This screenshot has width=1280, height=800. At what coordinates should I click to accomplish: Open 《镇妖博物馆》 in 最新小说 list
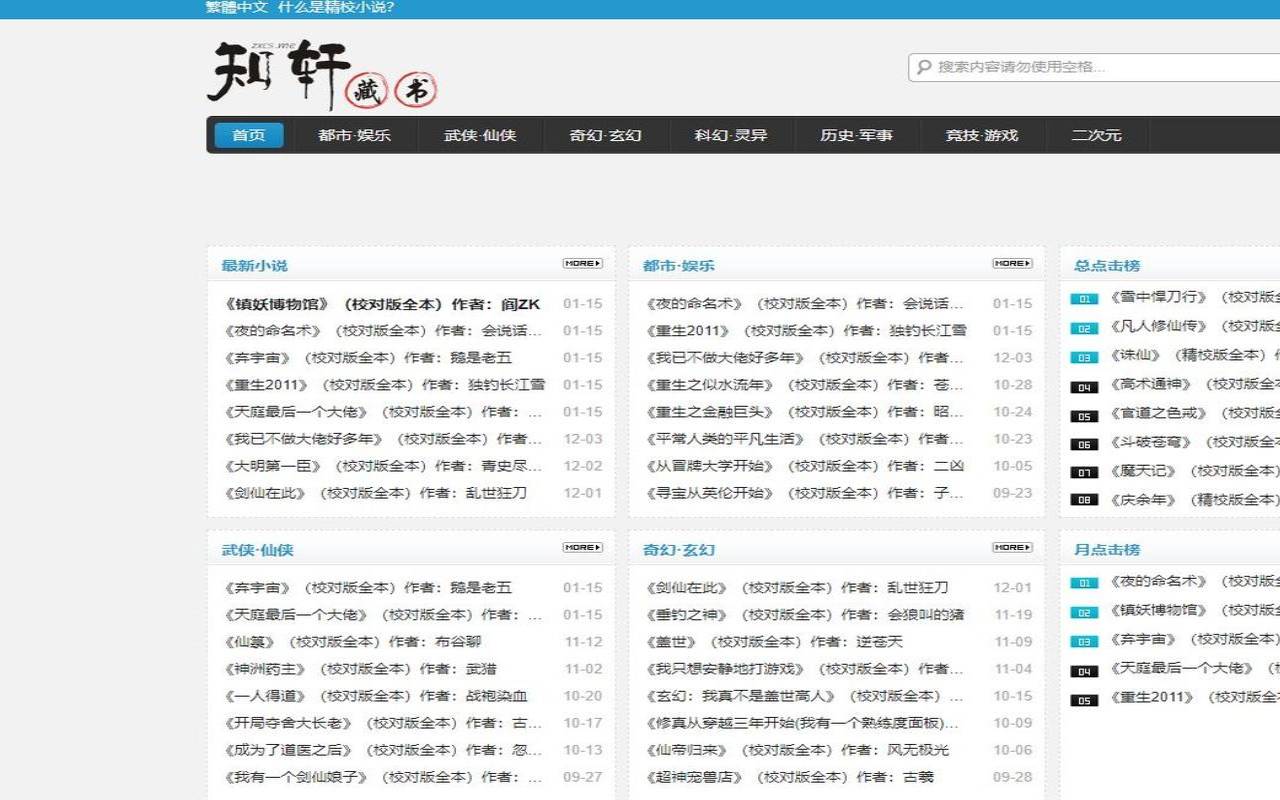click(382, 304)
